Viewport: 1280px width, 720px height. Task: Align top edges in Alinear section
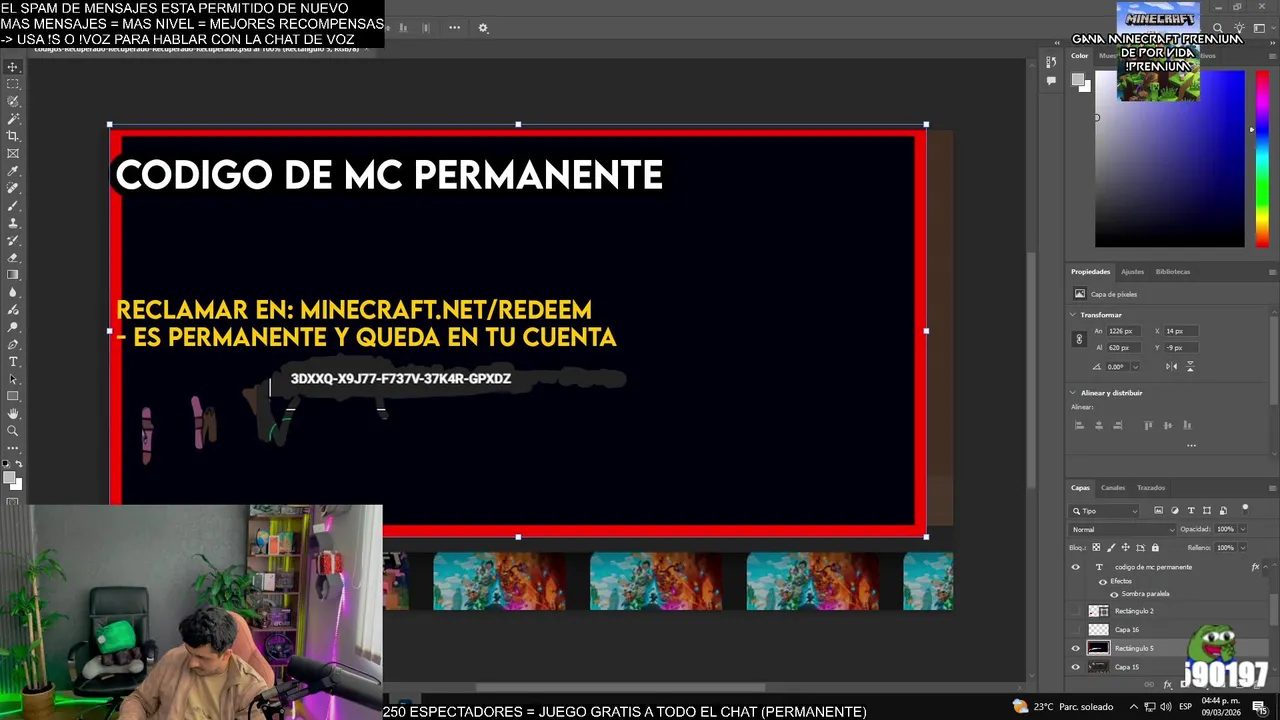click(1148, 425)
